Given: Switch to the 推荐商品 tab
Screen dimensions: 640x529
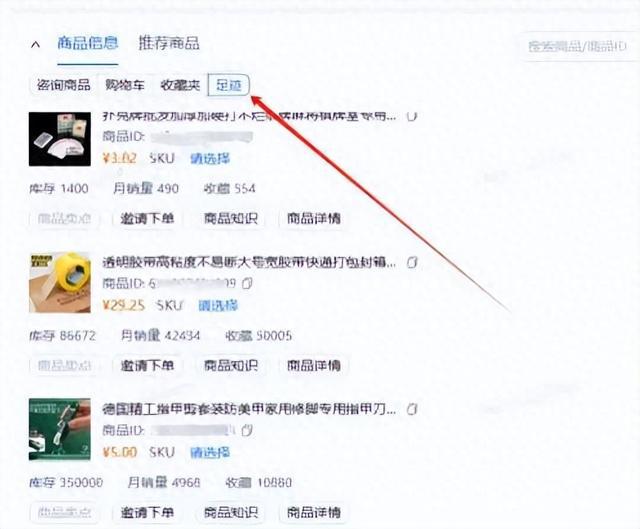Looking at the screenshot, I should pos(169,43).
